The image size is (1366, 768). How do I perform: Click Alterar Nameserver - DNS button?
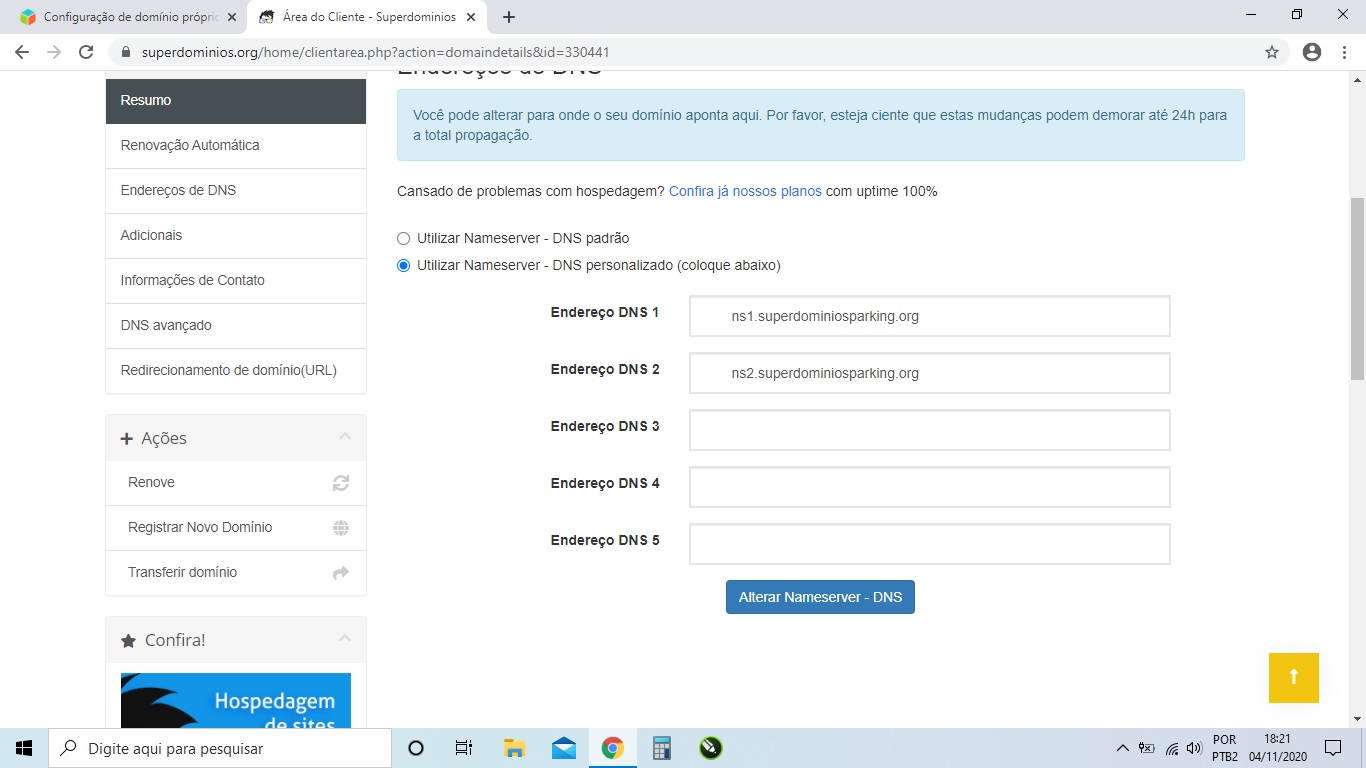820,597
